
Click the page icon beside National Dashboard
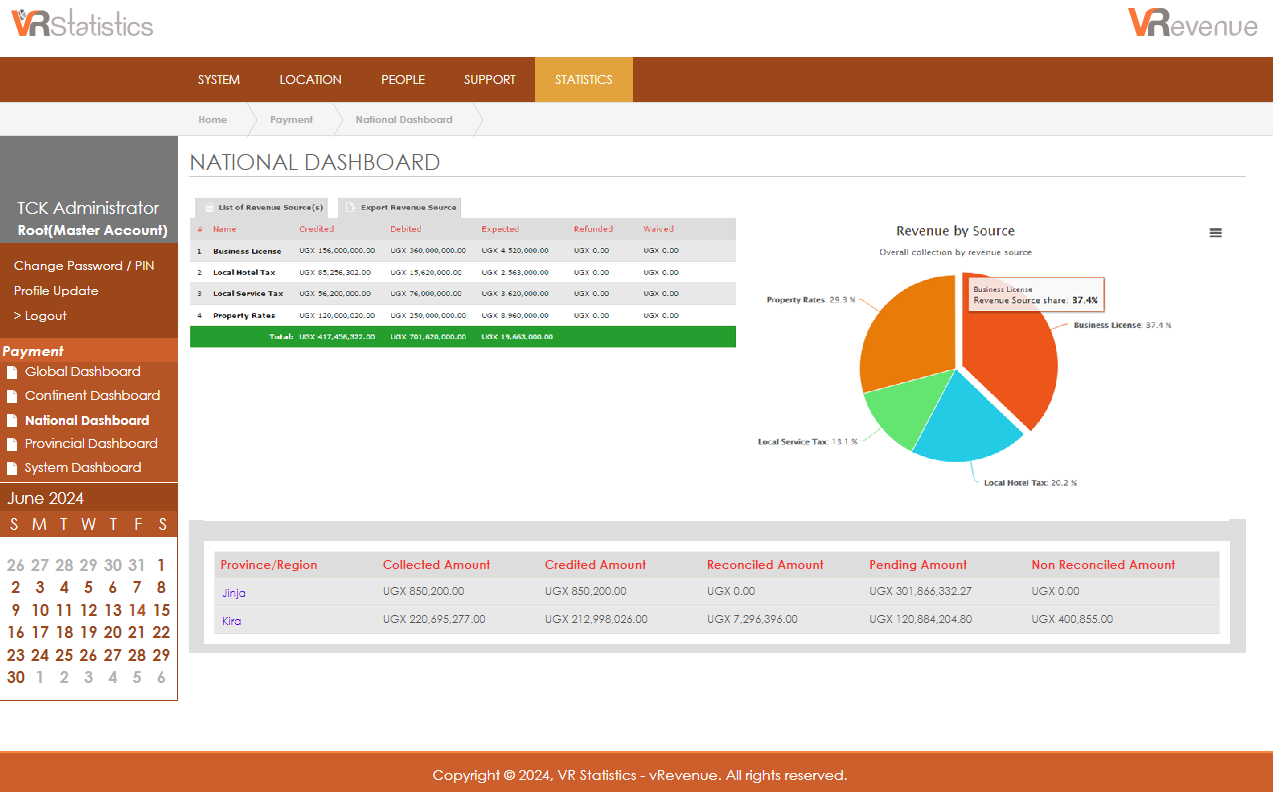tap(12, 421)
